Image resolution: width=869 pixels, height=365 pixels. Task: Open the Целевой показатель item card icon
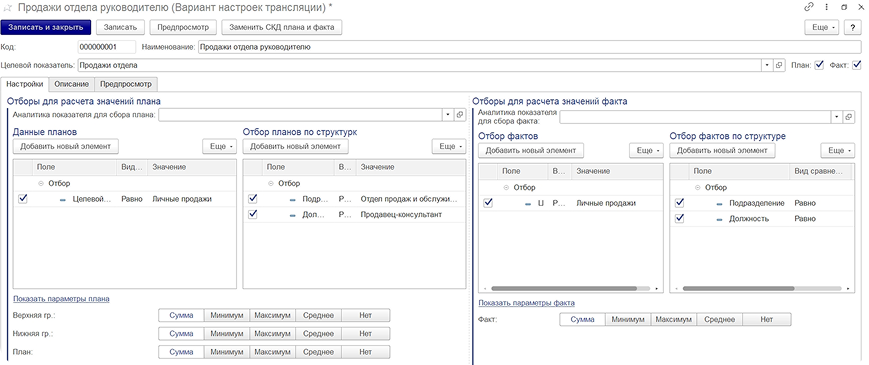(x=780, y=65)
